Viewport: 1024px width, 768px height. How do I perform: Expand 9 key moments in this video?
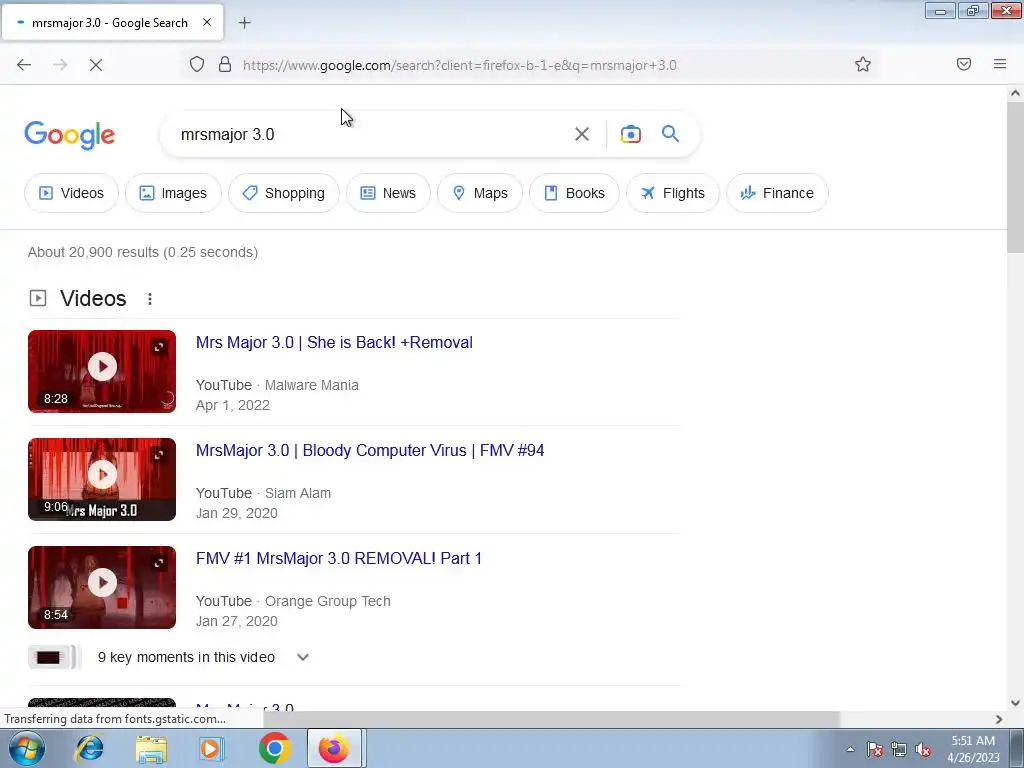click(x=203, y=657)
